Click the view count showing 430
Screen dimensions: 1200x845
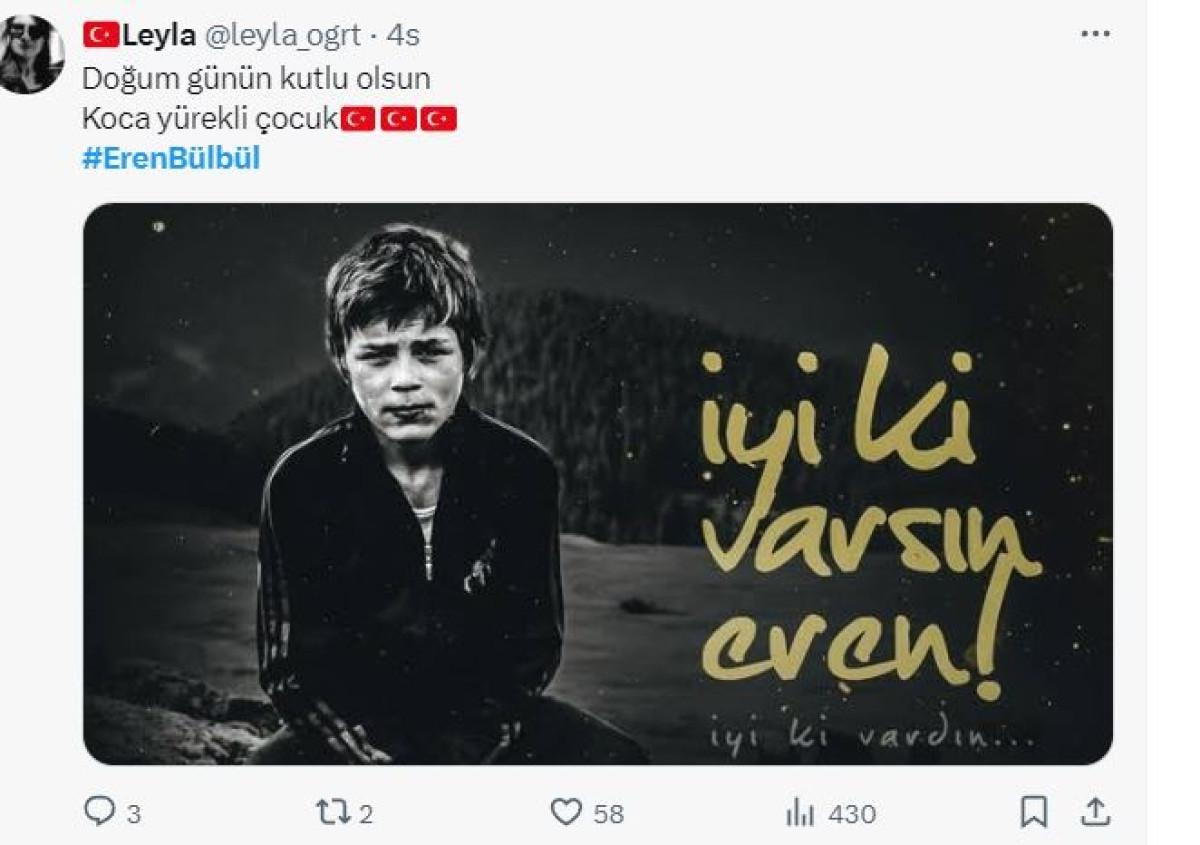(x=852, y=814)
